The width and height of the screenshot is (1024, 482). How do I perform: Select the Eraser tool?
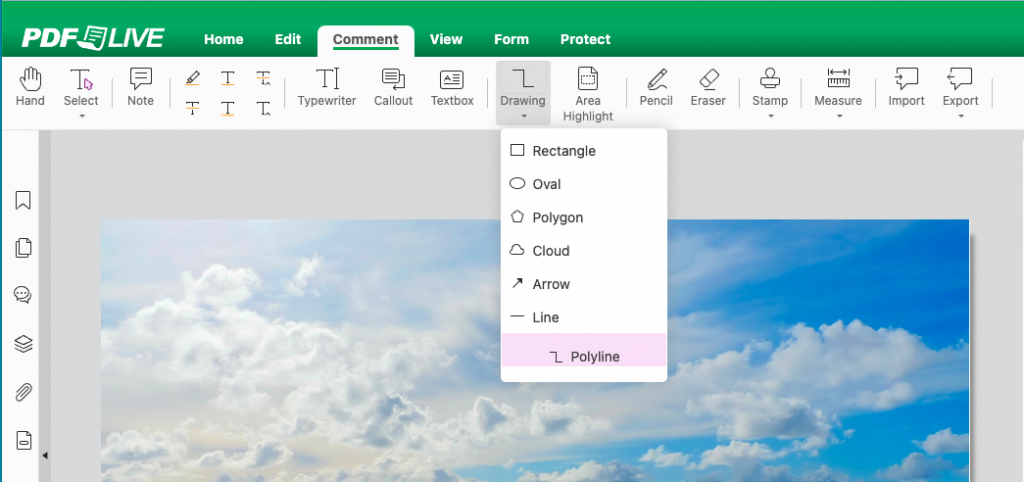tap(708, 86)
